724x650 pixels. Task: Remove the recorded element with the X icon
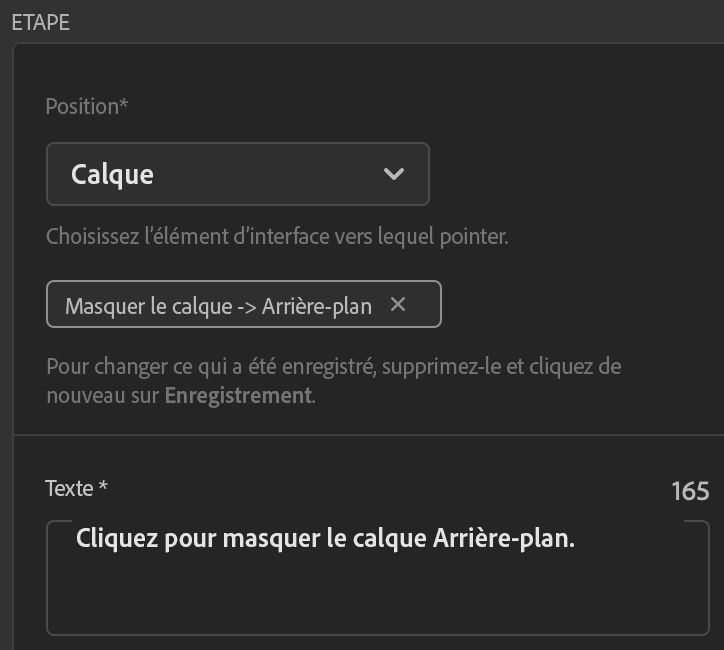click(398, 305)
